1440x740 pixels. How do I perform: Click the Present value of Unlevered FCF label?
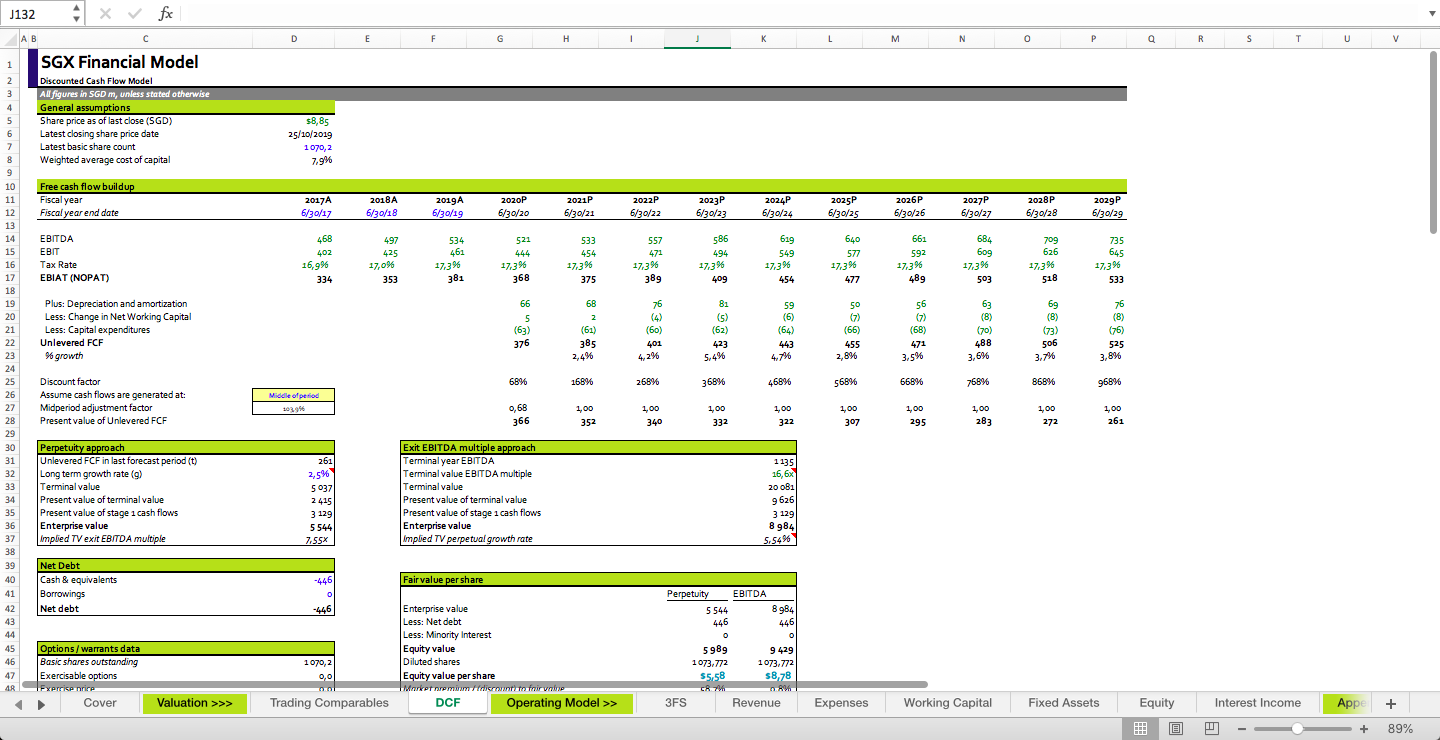point(103,421)
